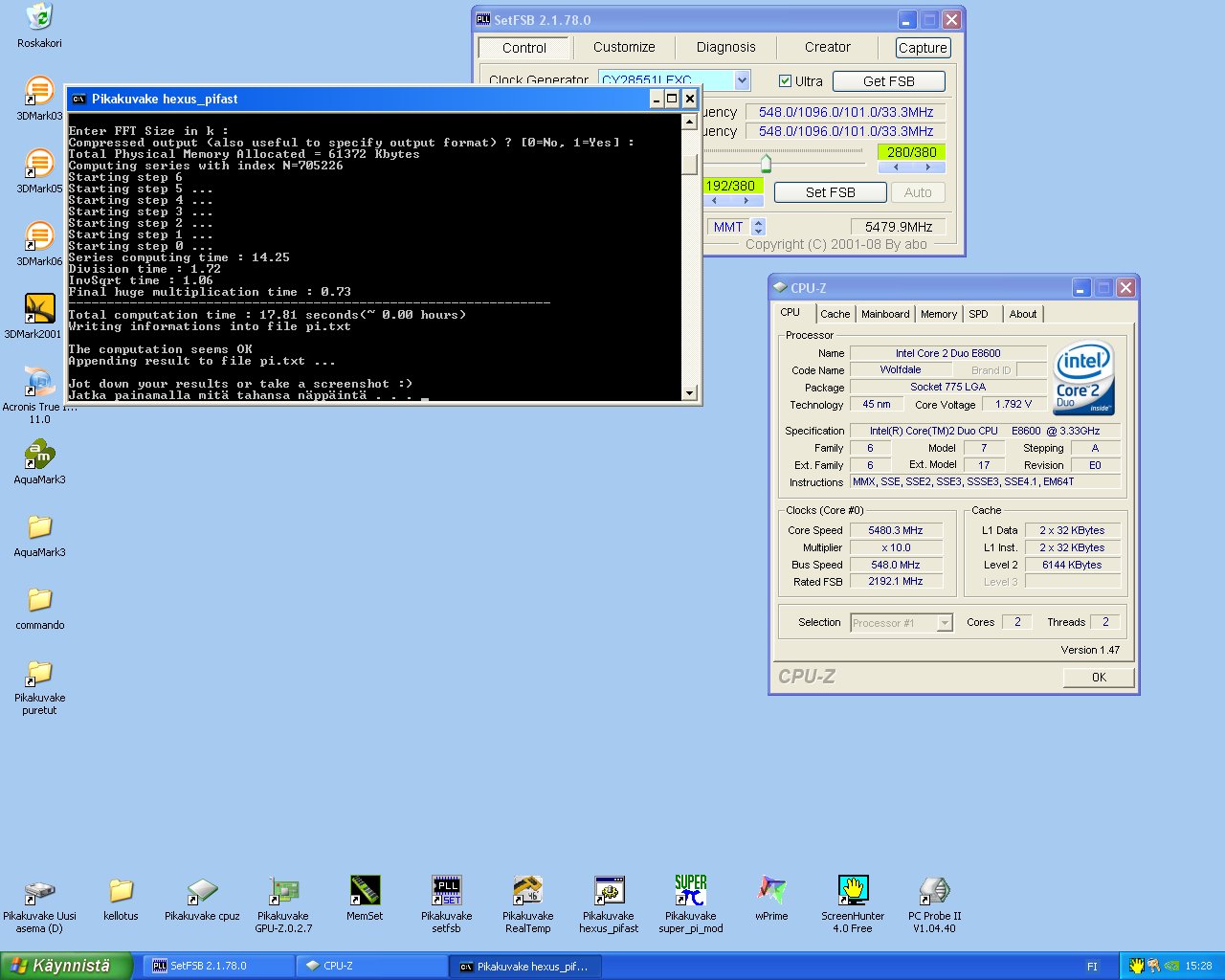1225x980 pixels.
Task: Open the 3DMark06 desktop shortcut
Action: (x=39, y=244)
